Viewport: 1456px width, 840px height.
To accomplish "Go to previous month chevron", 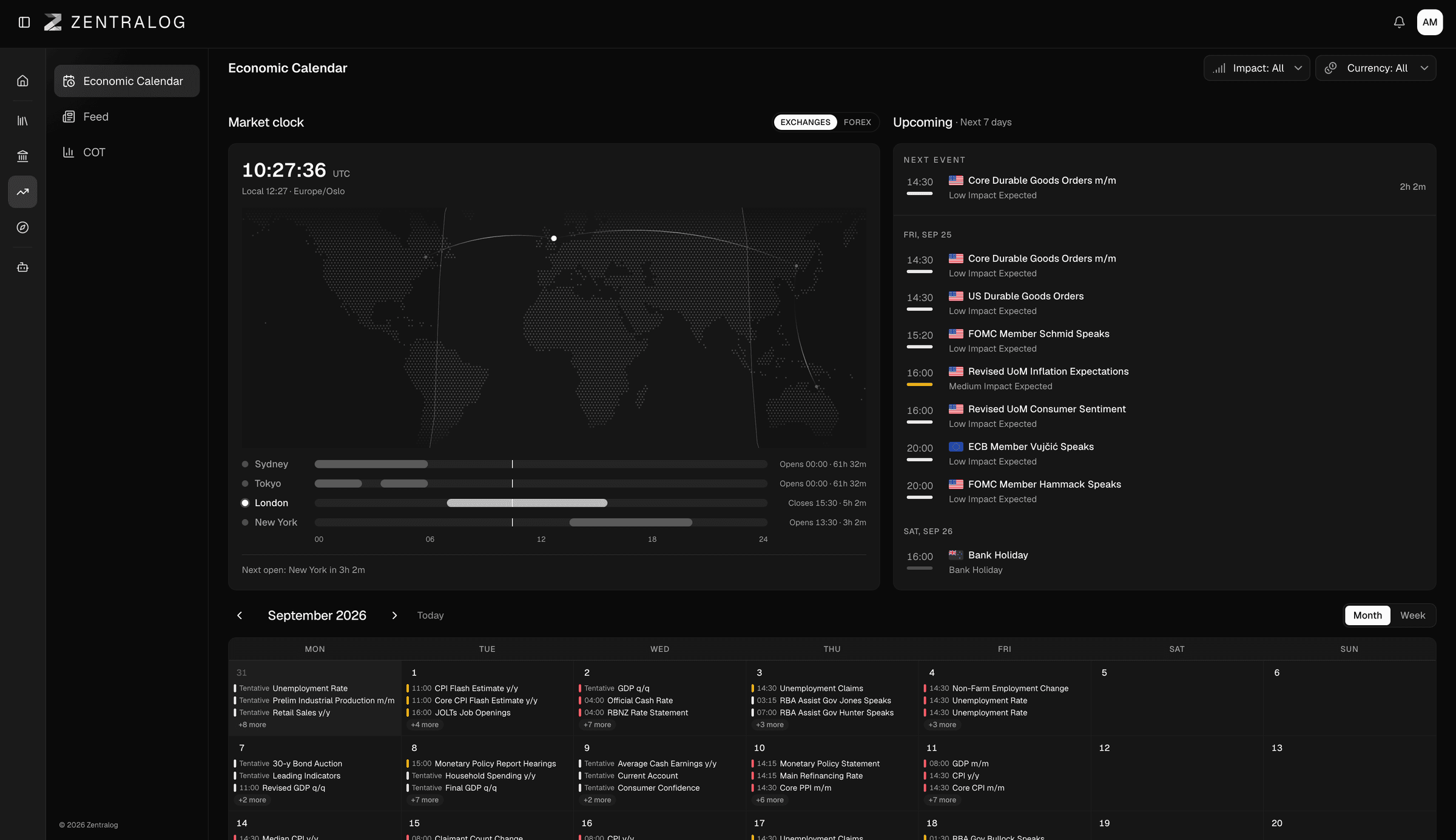I will [x=240, y=615].
